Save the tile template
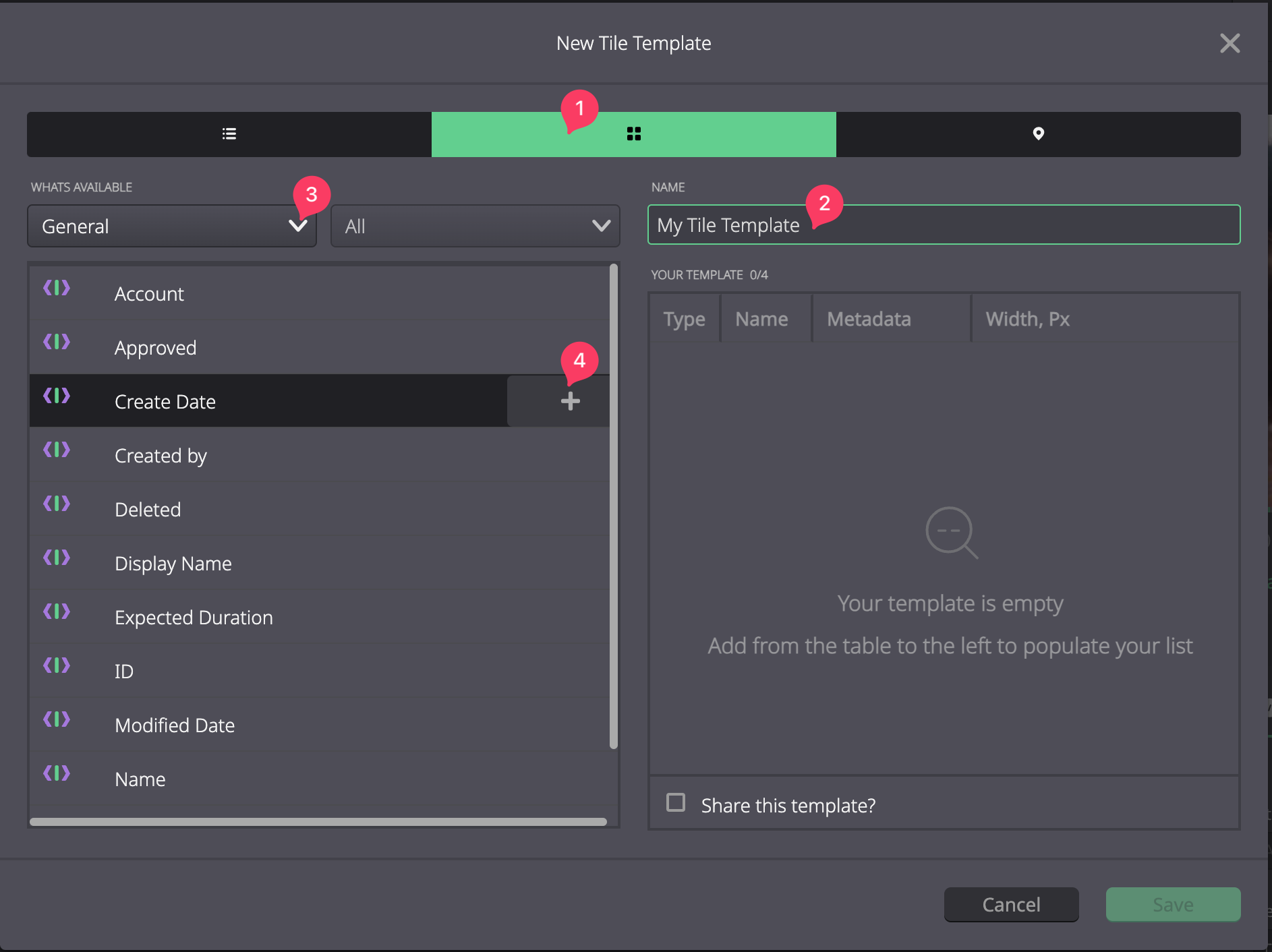Viewport: 1272px width, 952px height. pyautogui.click(x=1173, y=904)
